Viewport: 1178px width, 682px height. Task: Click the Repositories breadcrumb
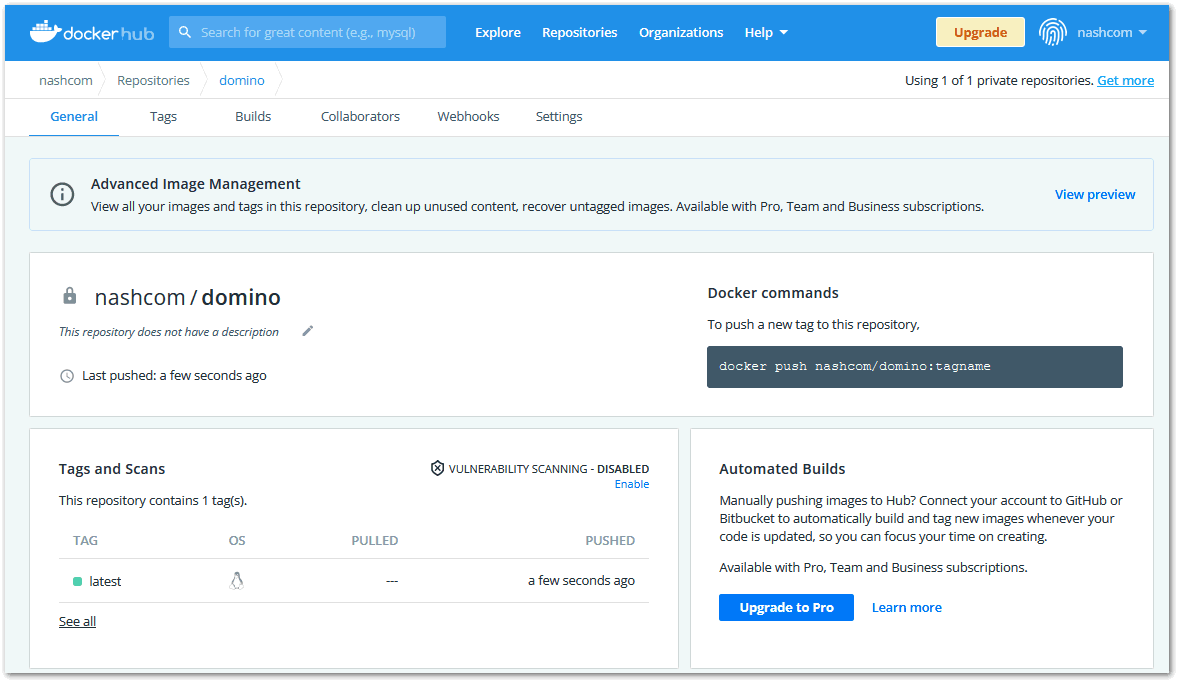(x=153, y=80)
